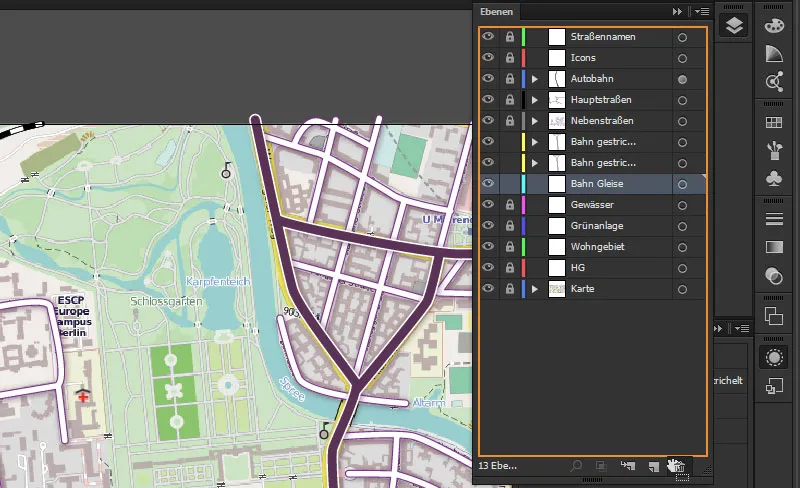Open the Swatches grid panel icon
Viewport: 800px width, 488px height.
(774, 123)
